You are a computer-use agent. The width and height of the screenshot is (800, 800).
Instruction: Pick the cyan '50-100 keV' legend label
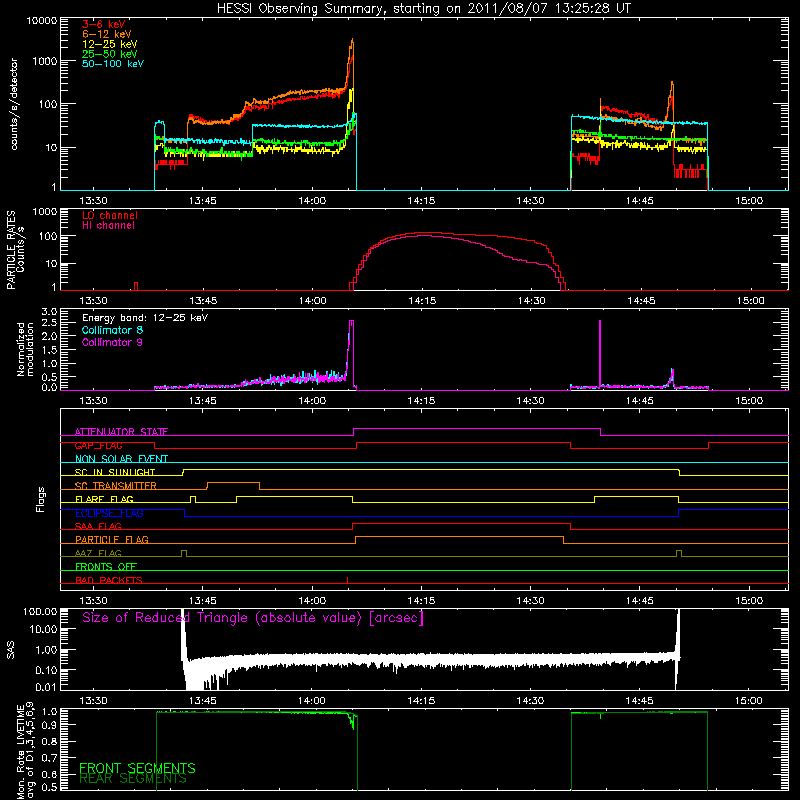pos(113,64)
